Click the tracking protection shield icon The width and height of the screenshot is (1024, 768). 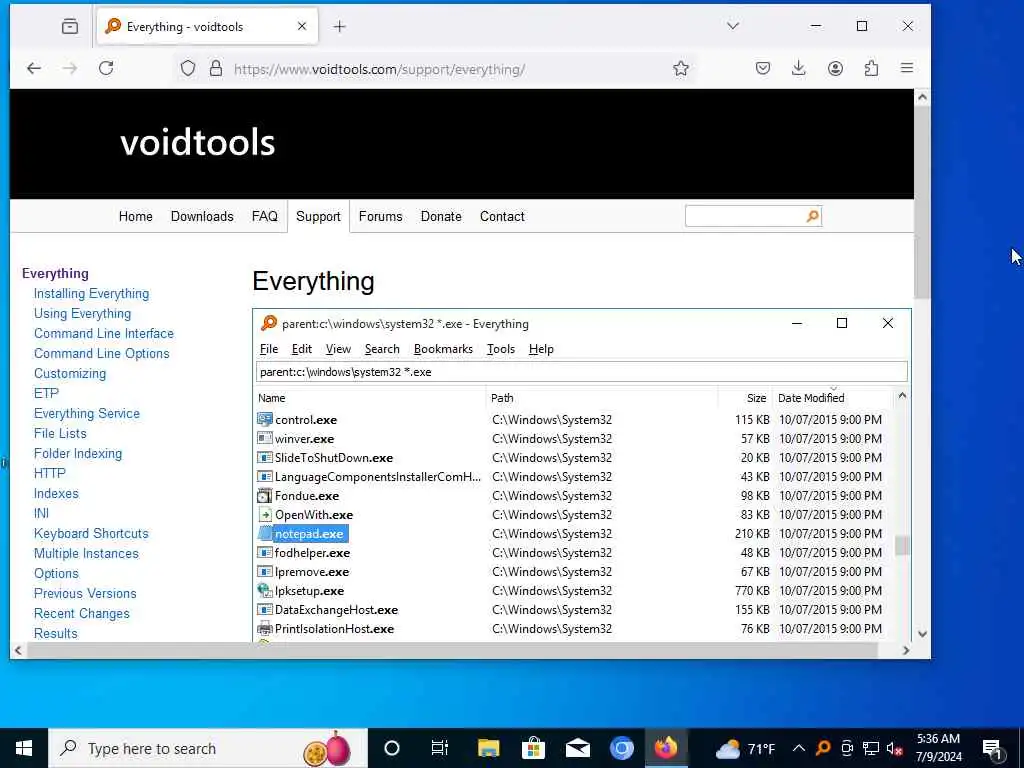(188, 69)
